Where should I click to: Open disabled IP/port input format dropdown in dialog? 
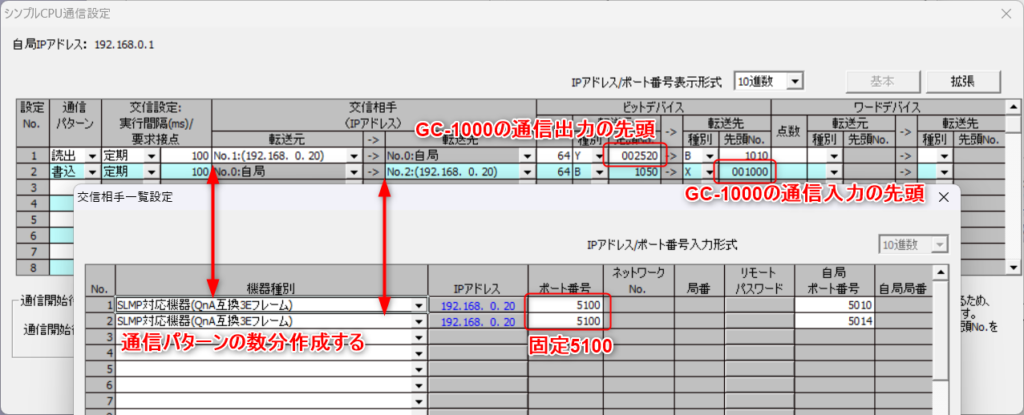point(940,244)
